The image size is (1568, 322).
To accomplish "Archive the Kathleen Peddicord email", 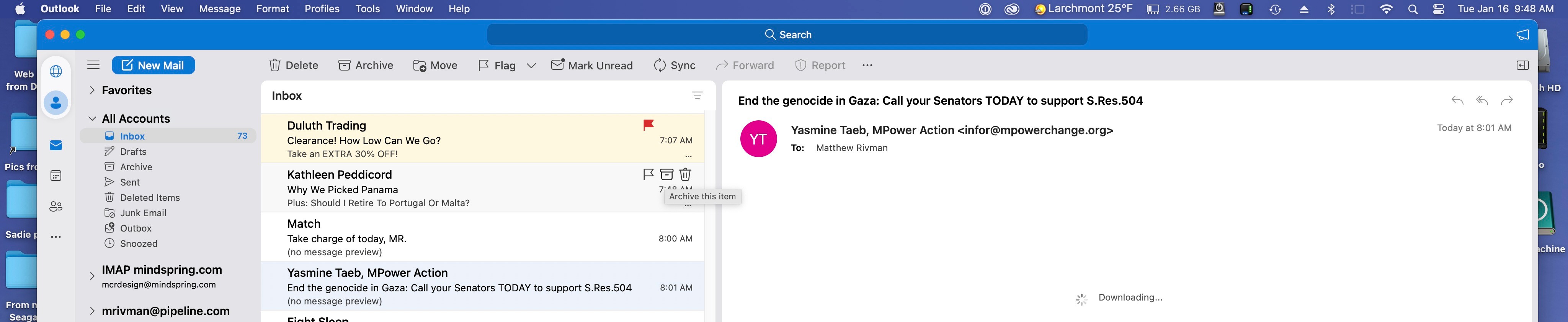I will (x=666, y=174).
